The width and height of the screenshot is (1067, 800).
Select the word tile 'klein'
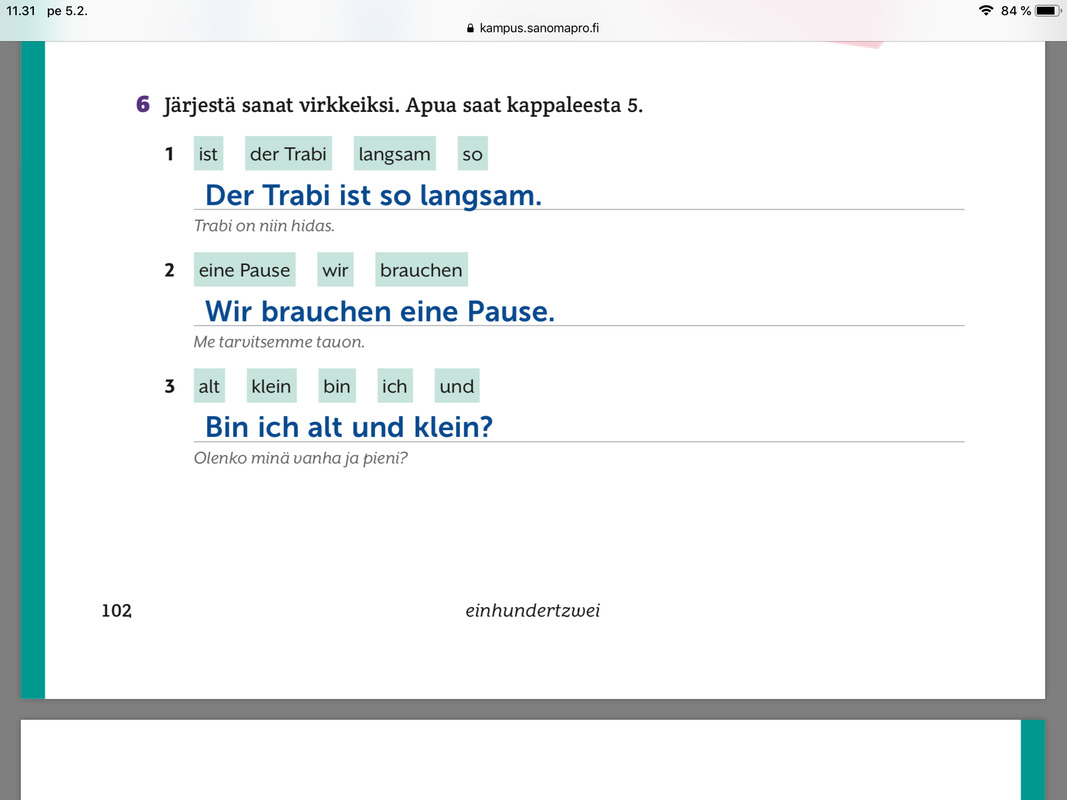coord(272,386)
